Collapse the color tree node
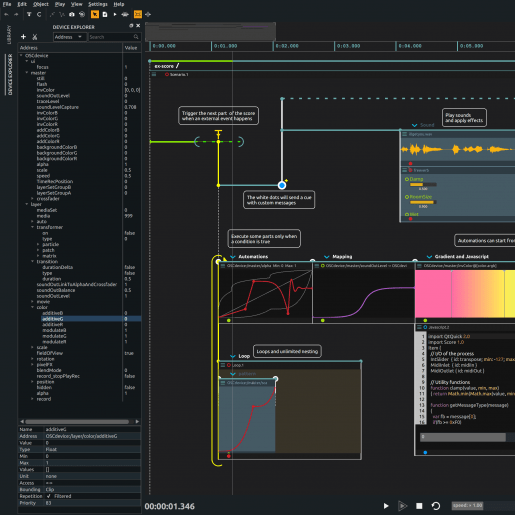515x515 pixels. click(32, 307)
